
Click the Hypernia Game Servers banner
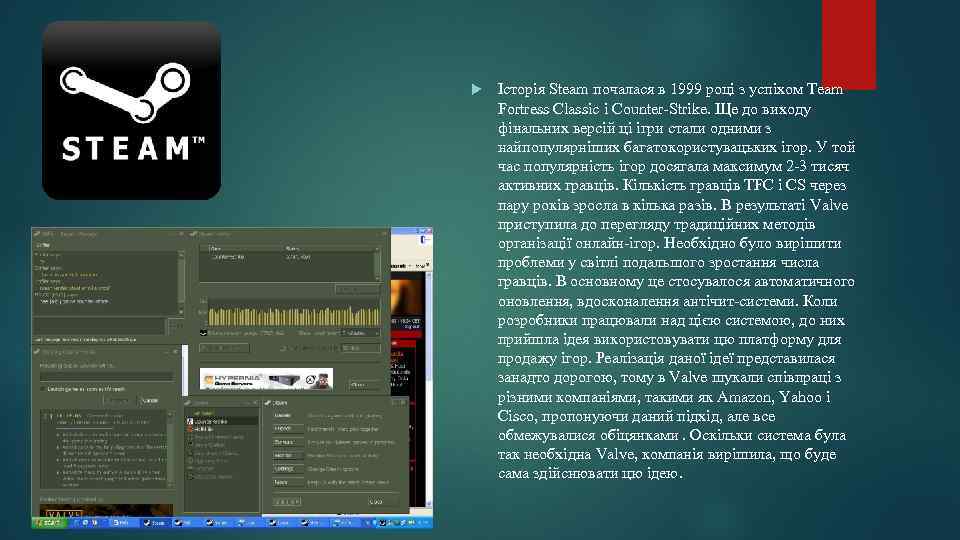point(266,379)
